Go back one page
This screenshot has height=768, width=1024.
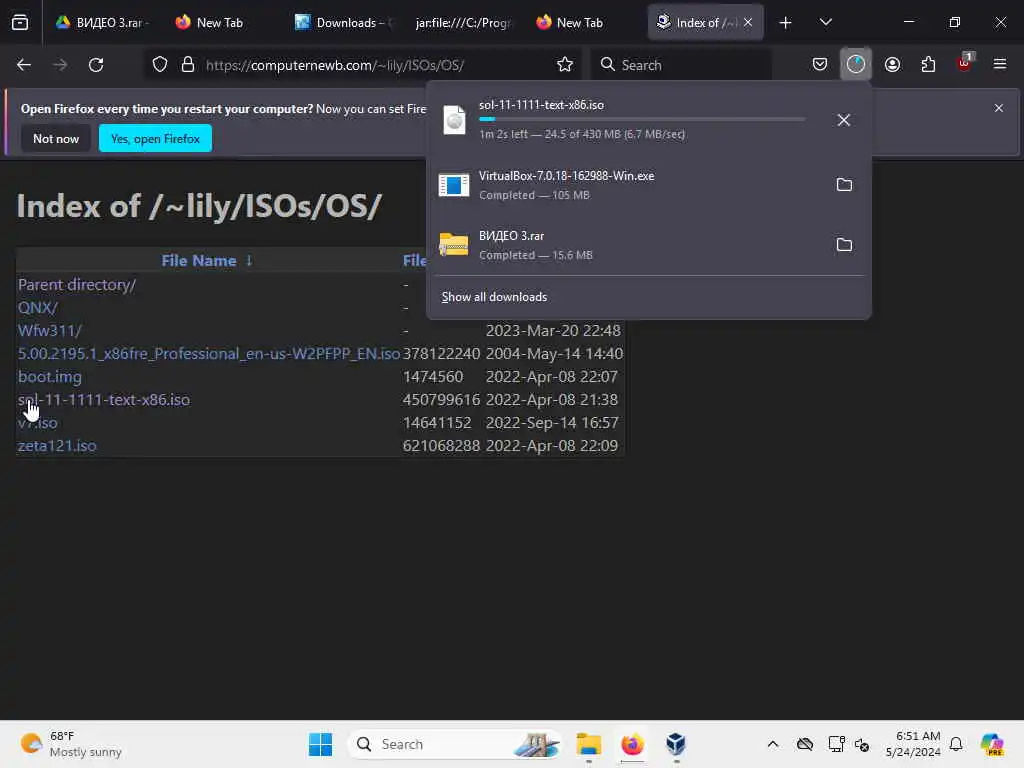tap(24, 65)
